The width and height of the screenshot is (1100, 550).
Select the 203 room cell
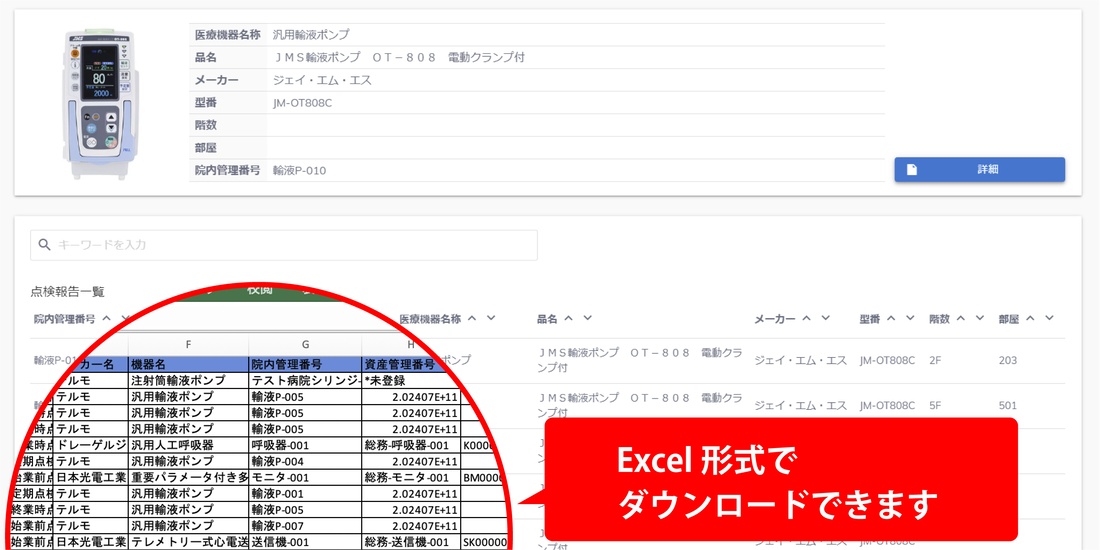(x=1007, y=361)
